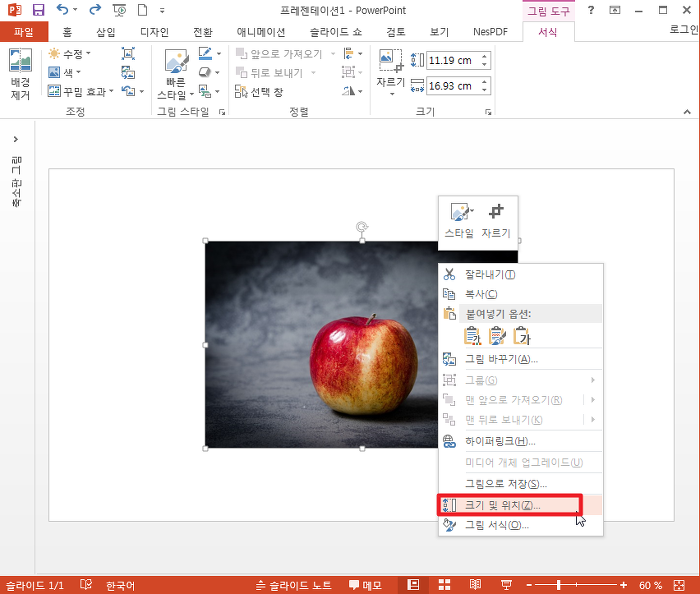Click zoom in plus button
The image size is (700, 594).
pyautogui.click(x=624, y=585)
